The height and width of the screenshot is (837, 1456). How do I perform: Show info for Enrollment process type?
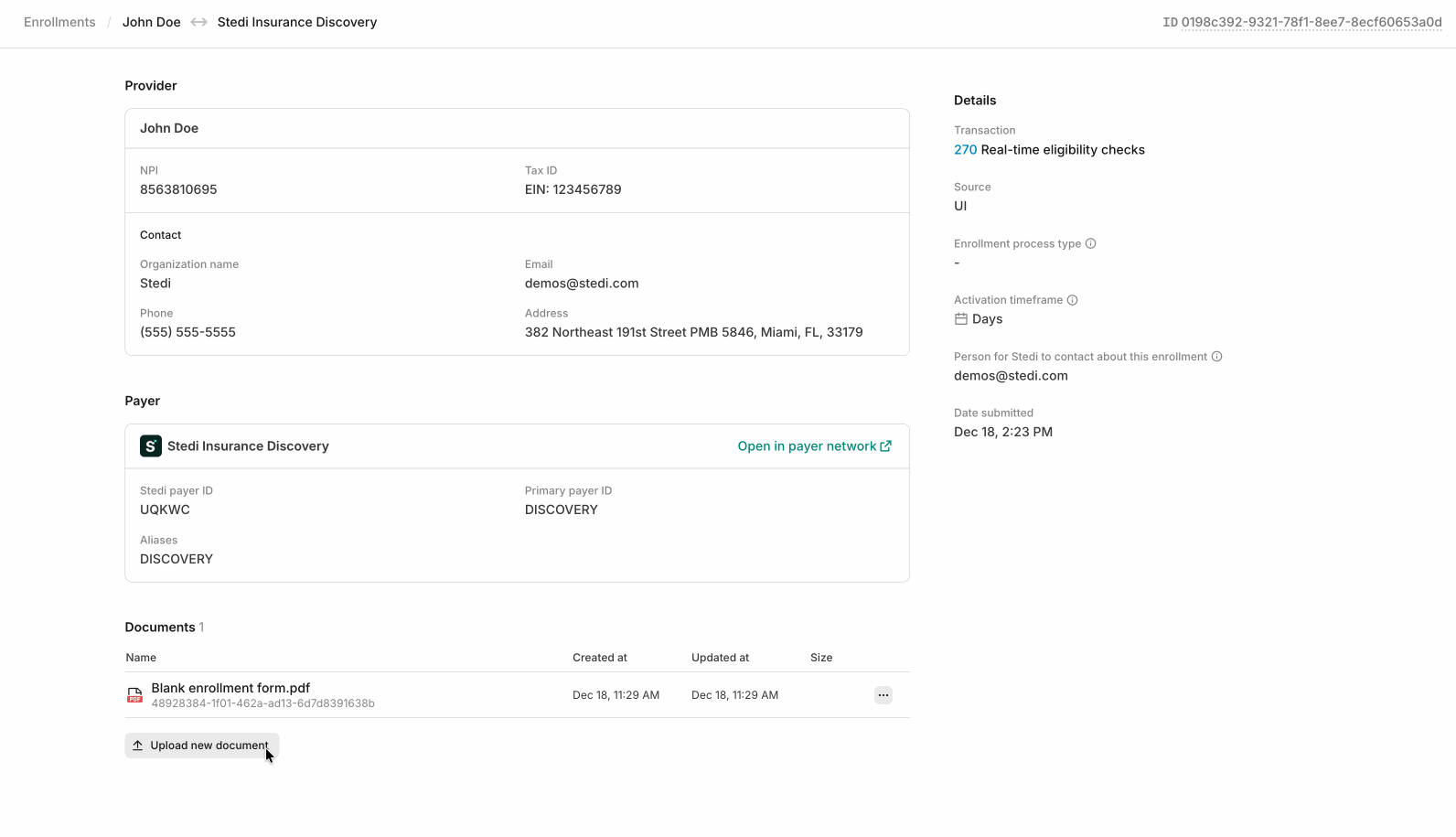(1090, 243)
